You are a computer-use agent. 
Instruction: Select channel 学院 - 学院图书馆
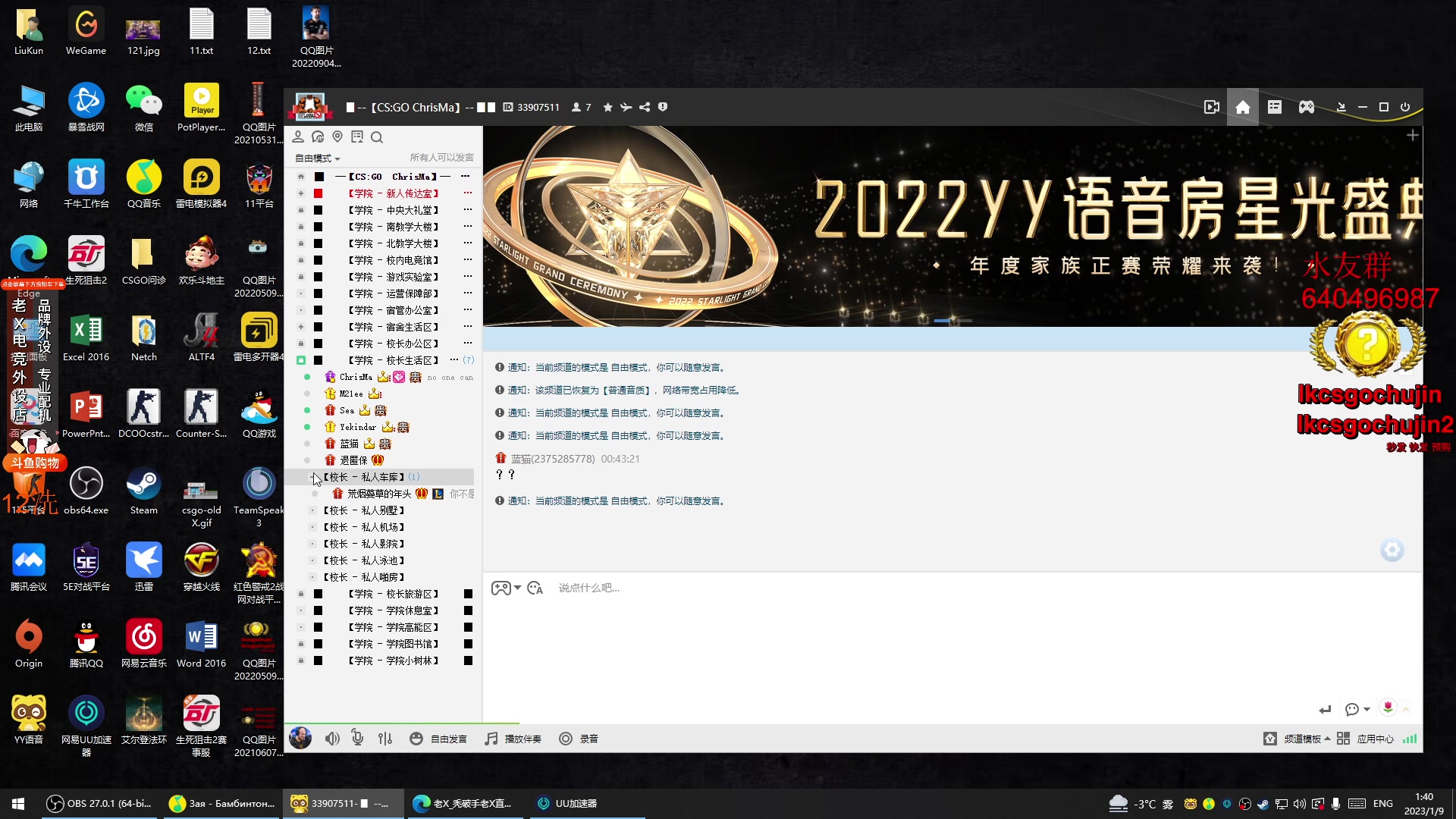click(x=393, y=644)
